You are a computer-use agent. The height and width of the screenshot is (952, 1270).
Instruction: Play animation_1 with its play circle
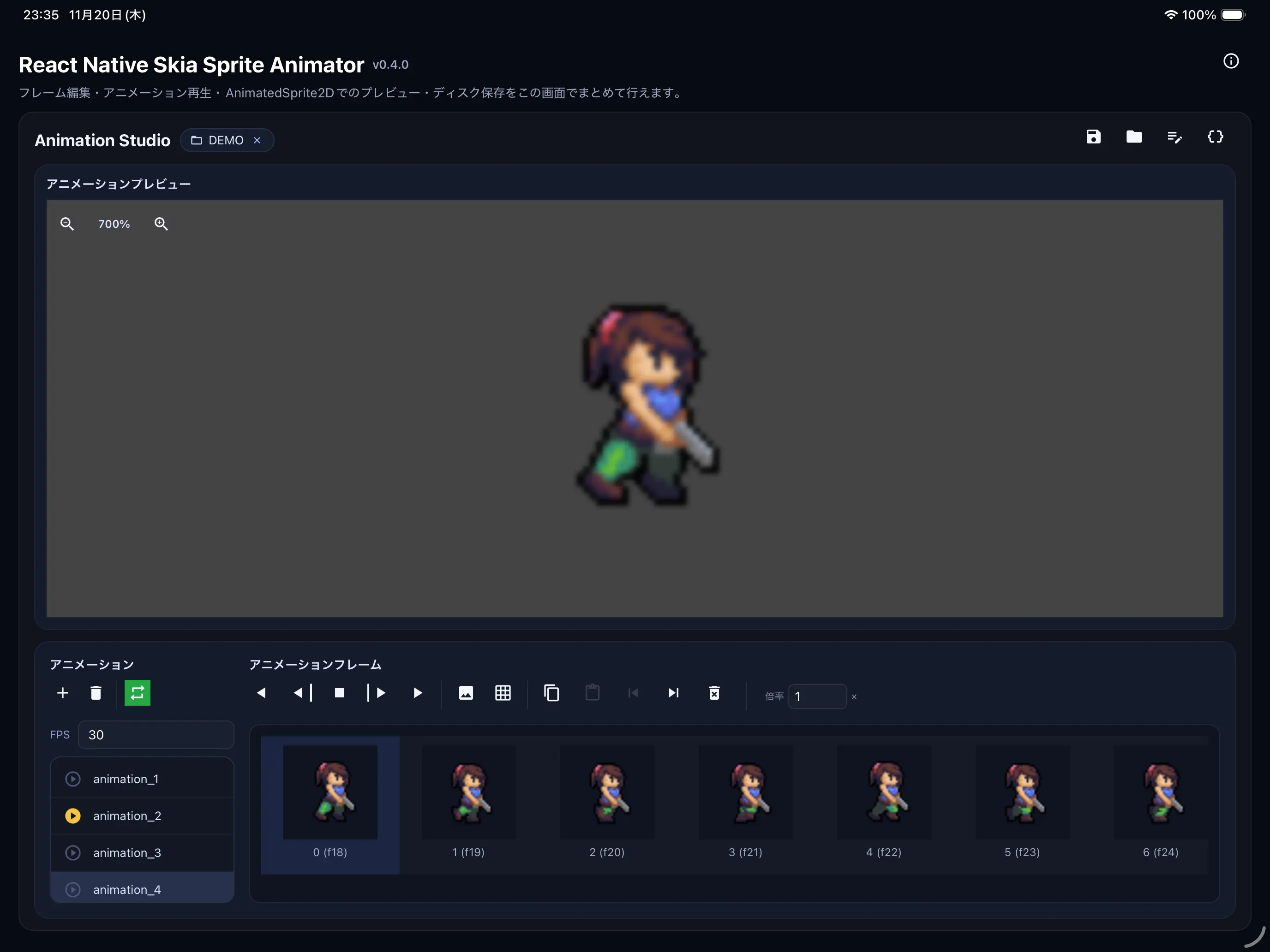point(73,779)
